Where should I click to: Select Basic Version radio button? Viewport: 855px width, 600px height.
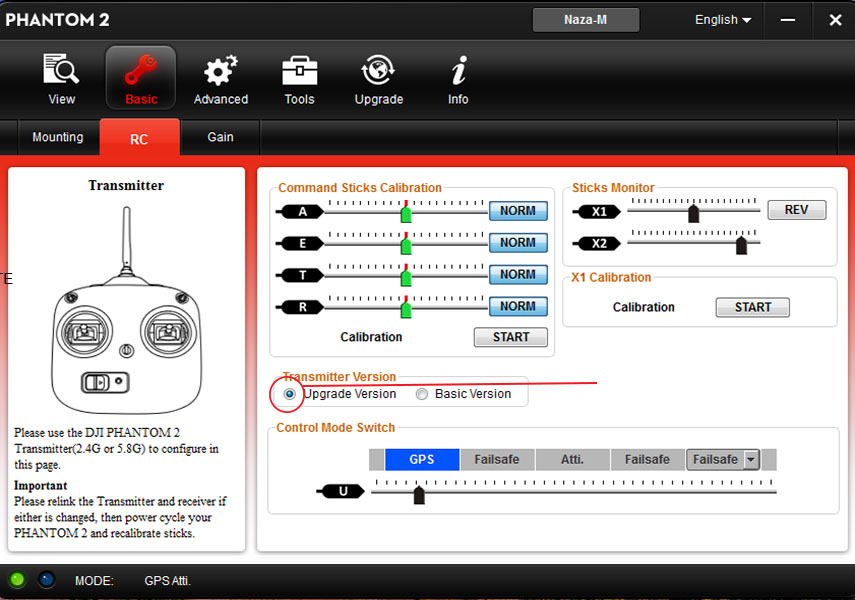pyautogui.click(x=422, y=394)
